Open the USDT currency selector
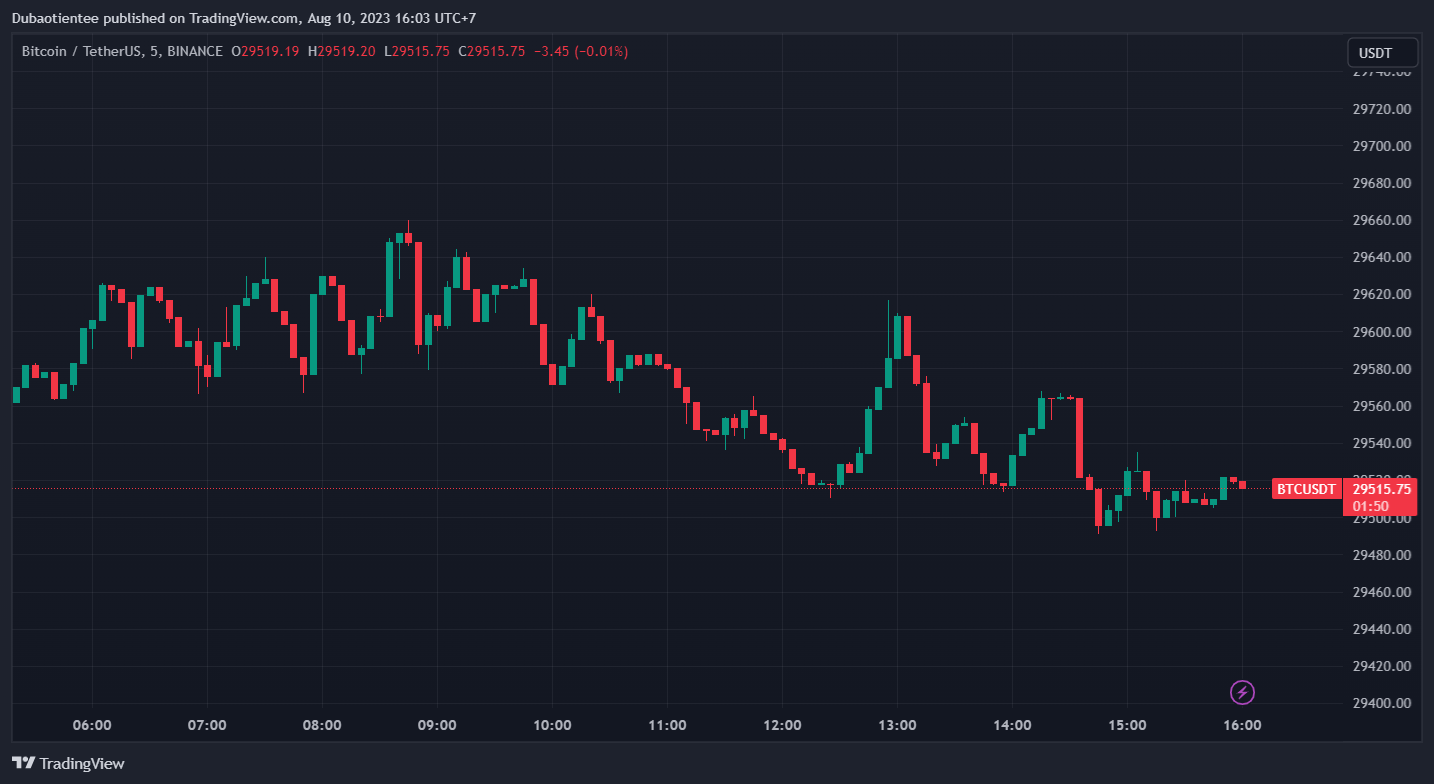This screenshot has height=784, width=1434. click(1382, 52)
